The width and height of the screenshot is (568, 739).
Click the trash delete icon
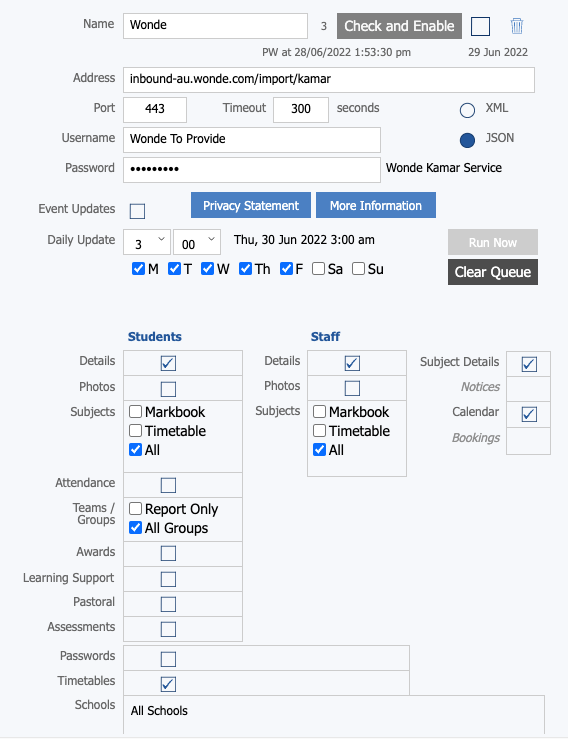click(x=517, y=25)
